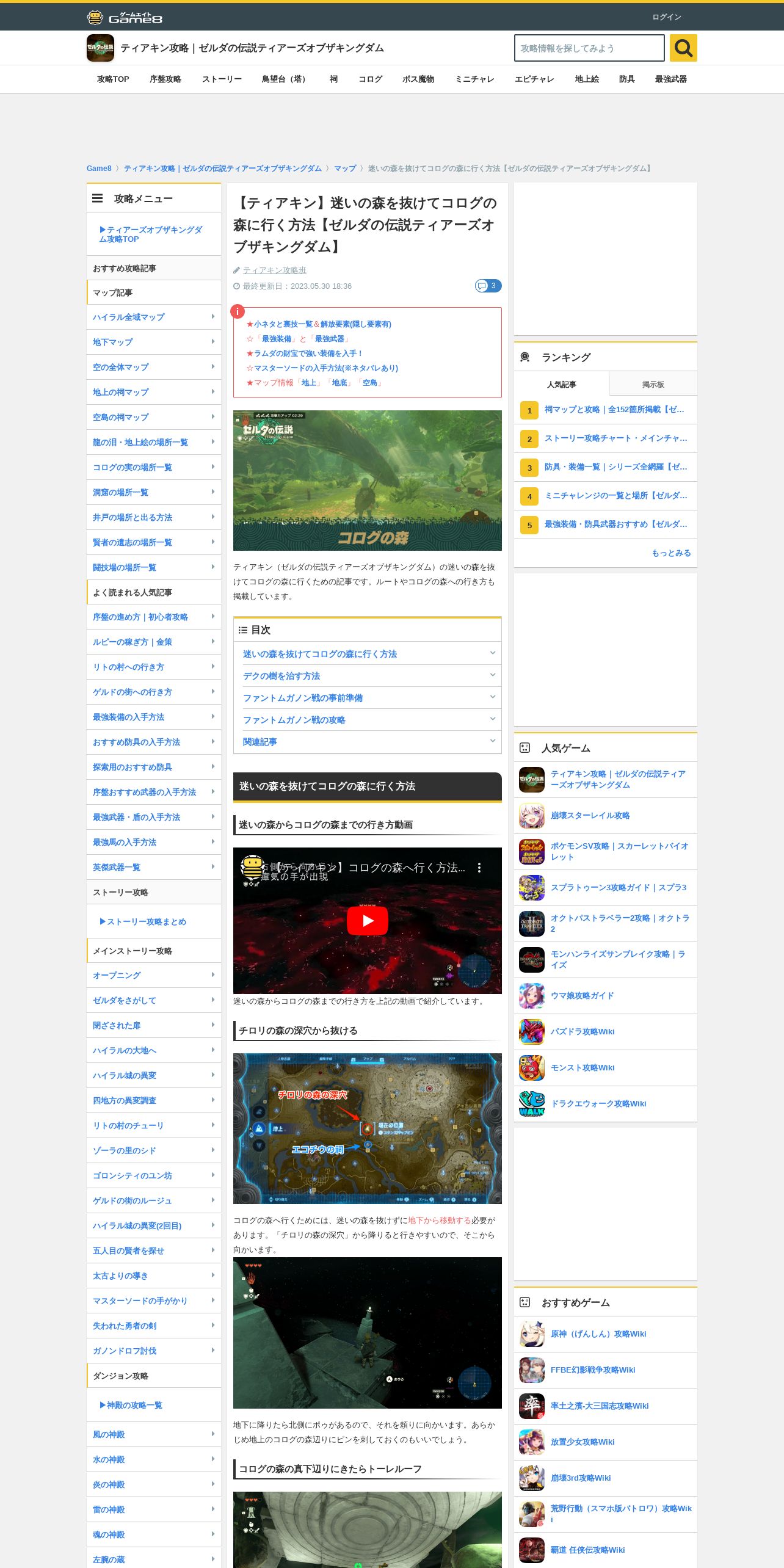Open 神殿の攻略一覧 sidebar link
The height and width of the screenshot is (1568, 784).
pos(131,1405)
